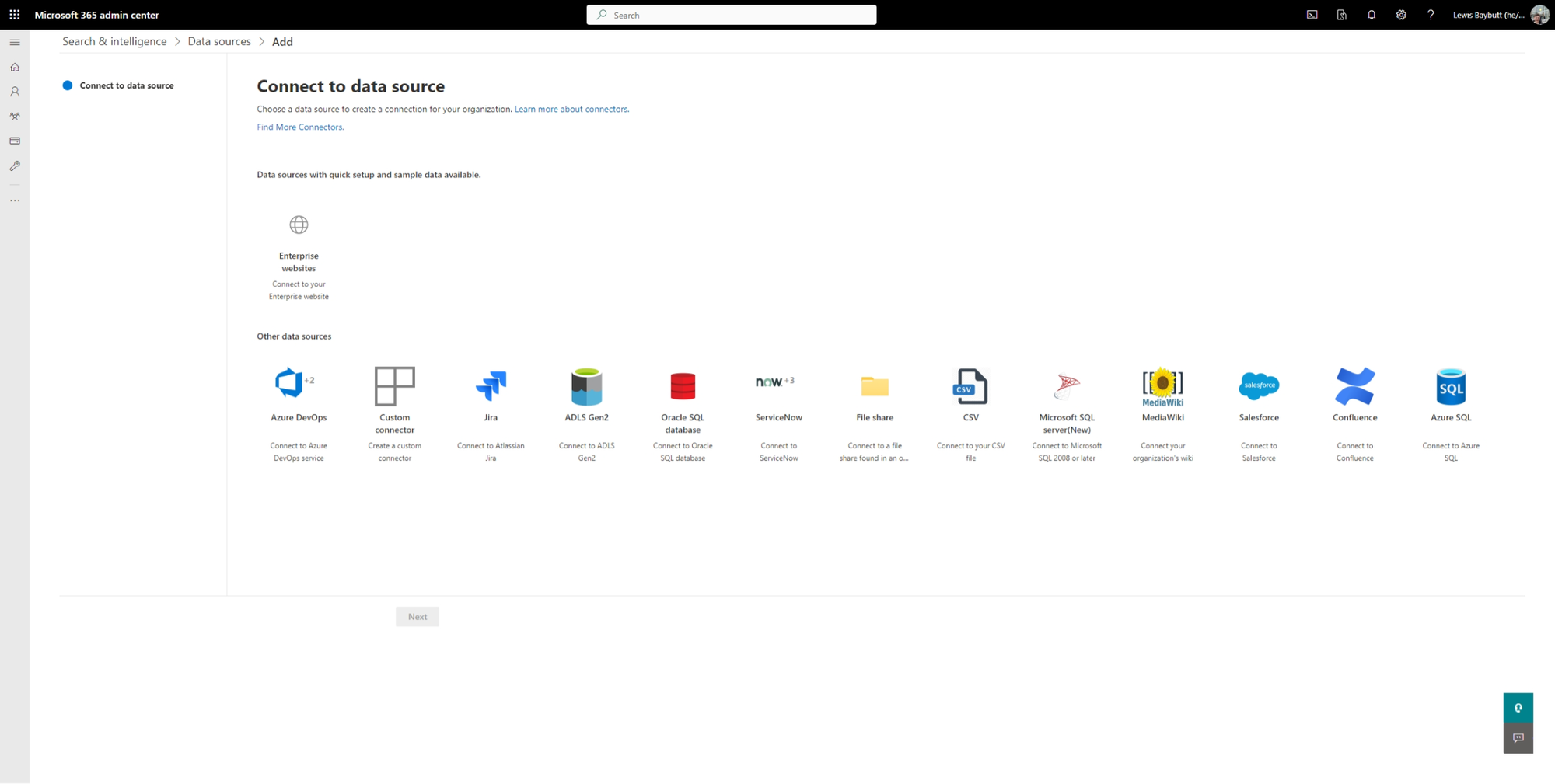The width and height of the screenshot is (1555, 784).
Task: Open the notifications bell
Action: pyautogui.click(x=1372, y=14)
